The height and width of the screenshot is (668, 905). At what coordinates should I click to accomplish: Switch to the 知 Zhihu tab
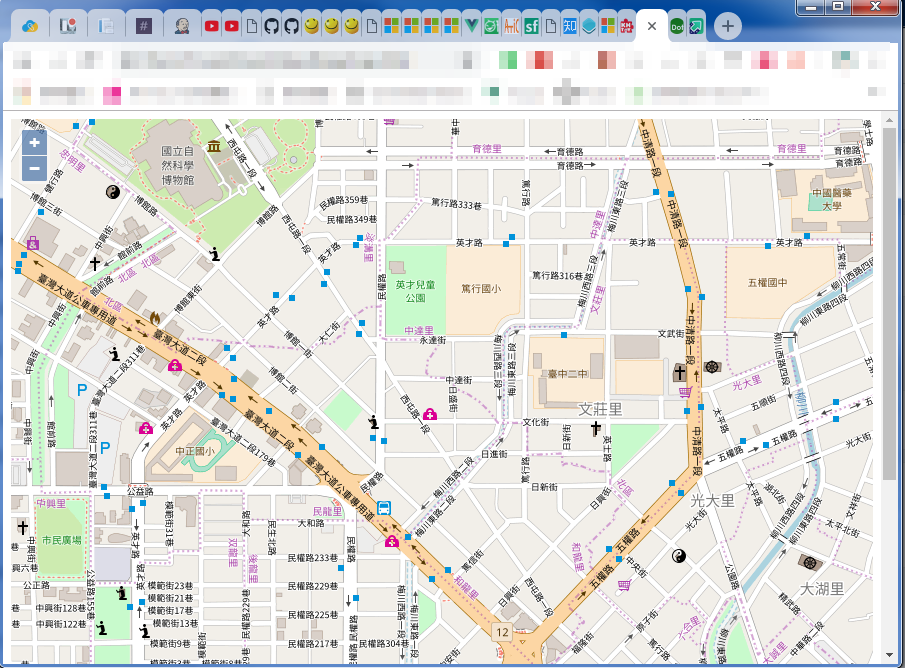[570, 26]
